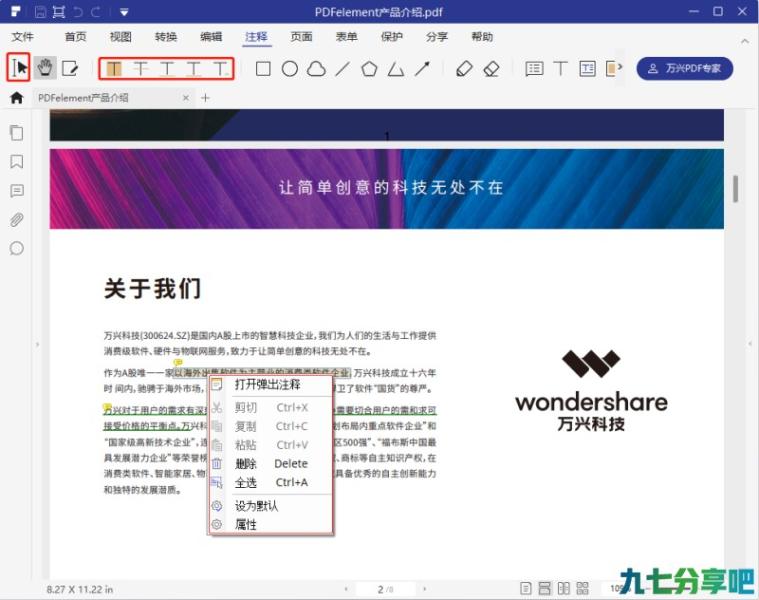Expand the right side panel arrow
The height and width of the screenshot is (600, 759).
750,344
